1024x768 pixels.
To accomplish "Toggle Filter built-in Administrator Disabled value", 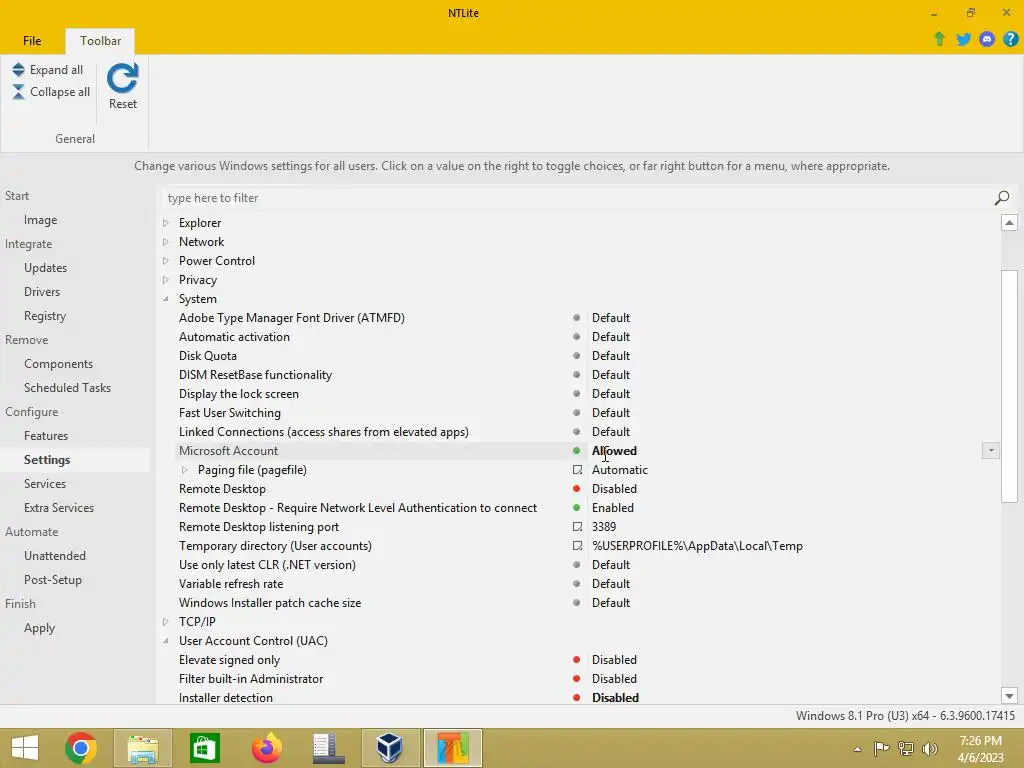I will pos(614,679).
